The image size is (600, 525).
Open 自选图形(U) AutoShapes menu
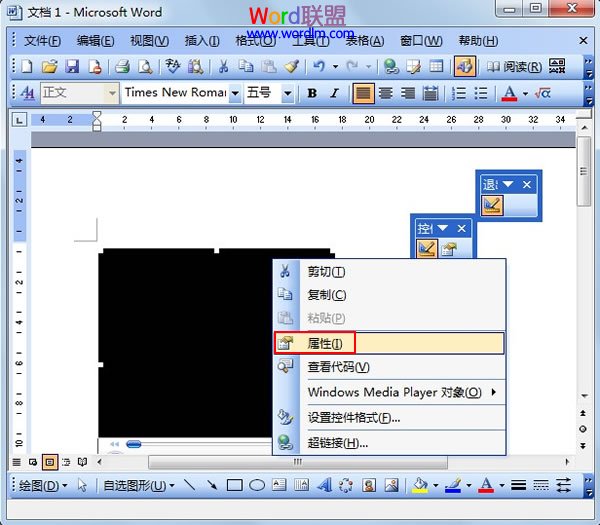click(x=139, y=486)
